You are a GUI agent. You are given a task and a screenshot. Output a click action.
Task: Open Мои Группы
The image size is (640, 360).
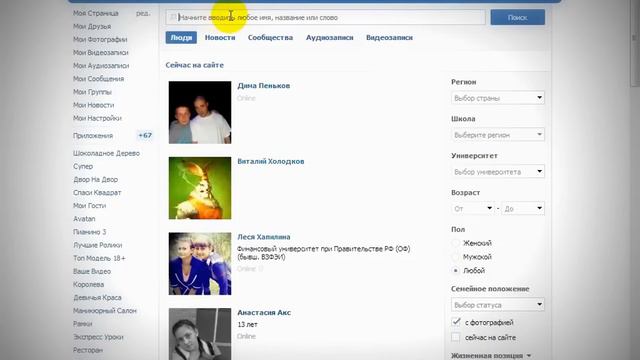click(92, 92)
